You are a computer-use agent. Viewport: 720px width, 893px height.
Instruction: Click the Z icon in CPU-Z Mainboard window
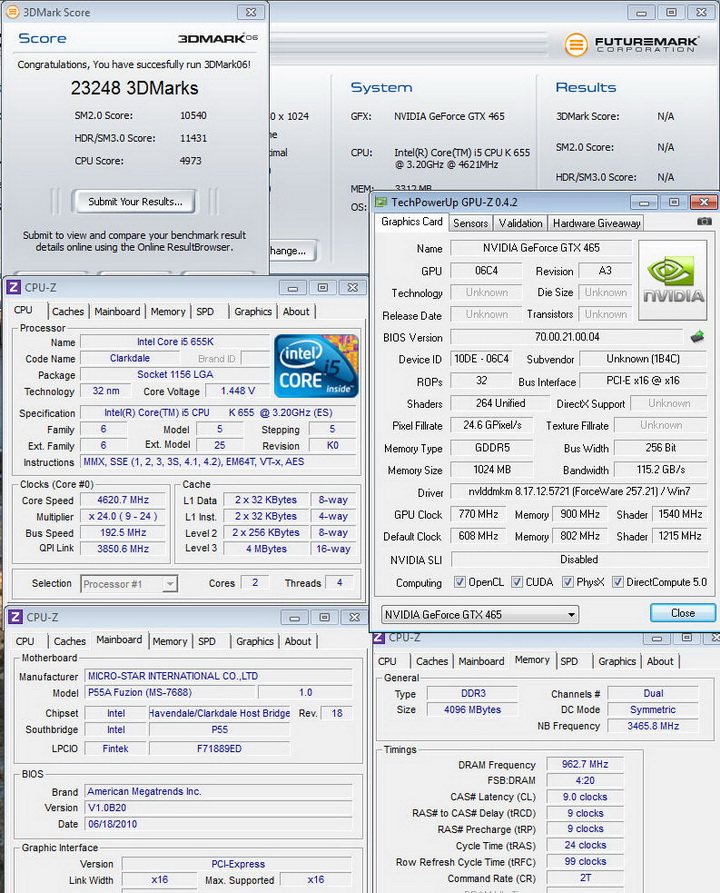(15, 617)
